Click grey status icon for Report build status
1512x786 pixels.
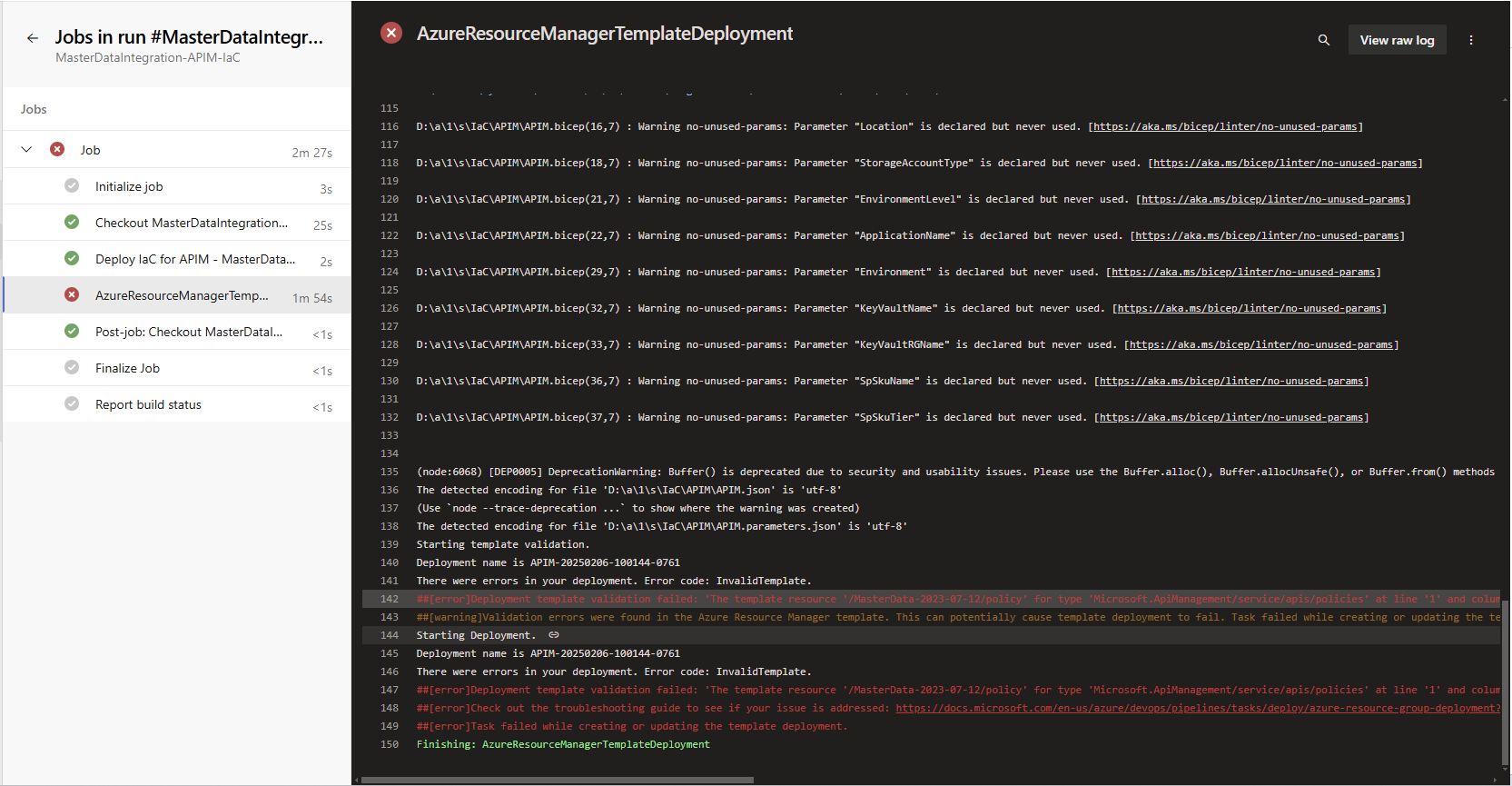coord(72,403)
